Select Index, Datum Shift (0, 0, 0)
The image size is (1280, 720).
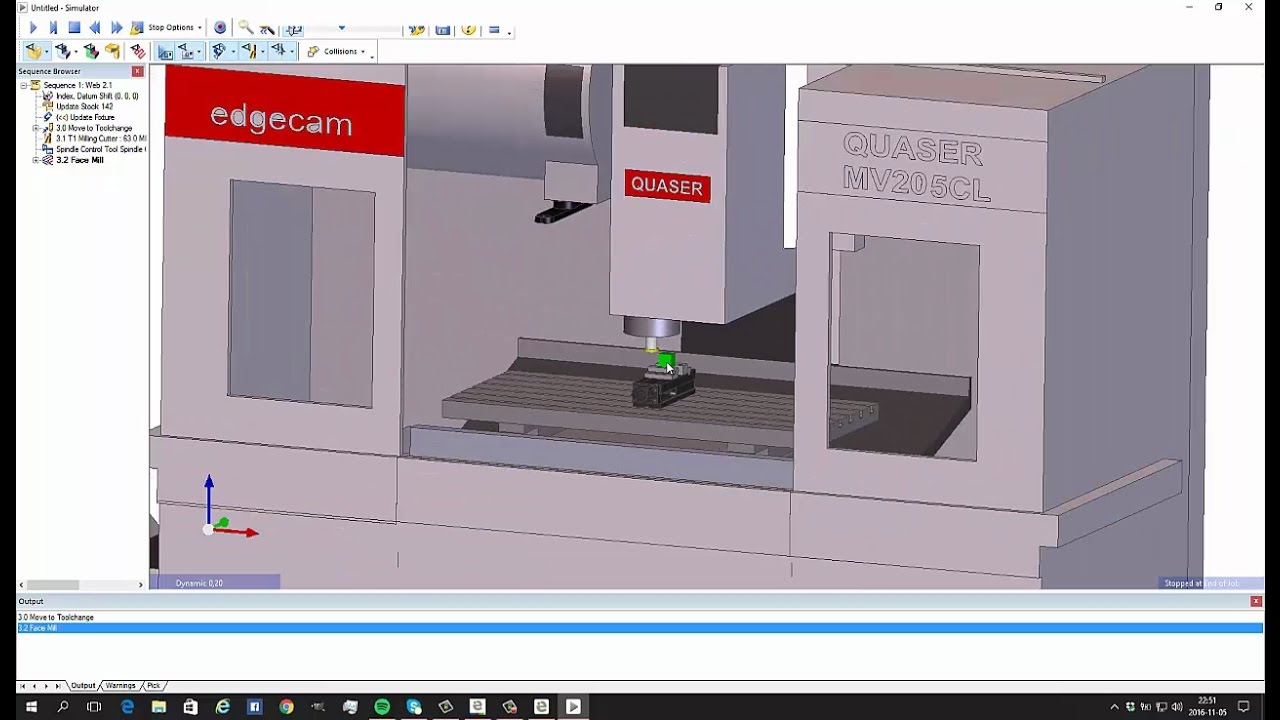(x=97, y=96)
